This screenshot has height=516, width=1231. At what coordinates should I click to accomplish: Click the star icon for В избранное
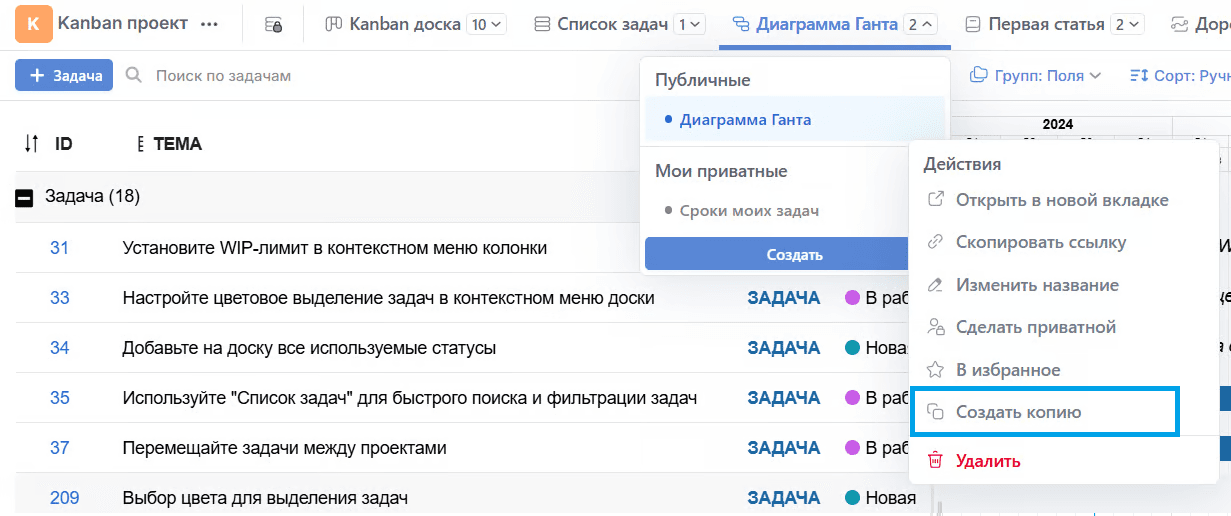point(935,370)
